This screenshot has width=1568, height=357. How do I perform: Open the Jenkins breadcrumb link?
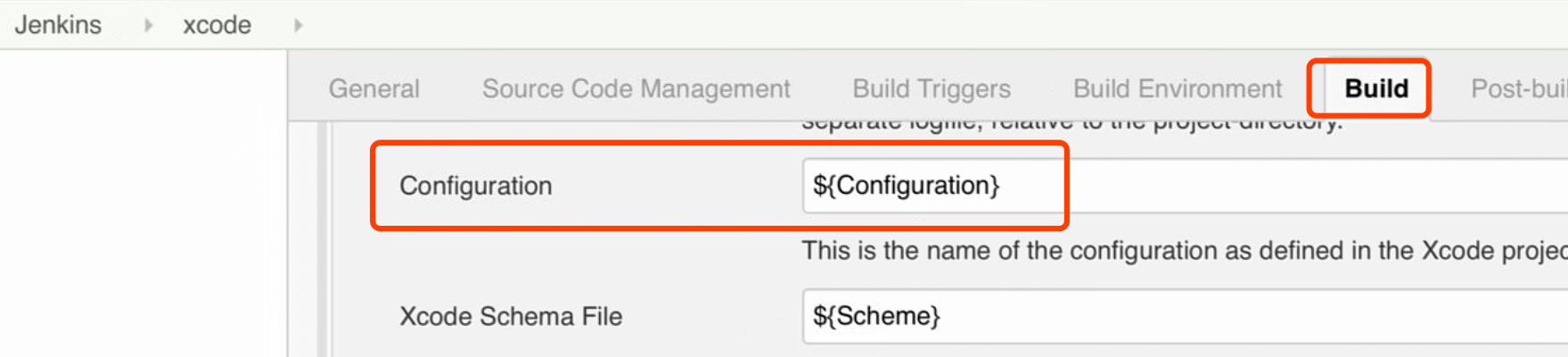tap(58, 25)
